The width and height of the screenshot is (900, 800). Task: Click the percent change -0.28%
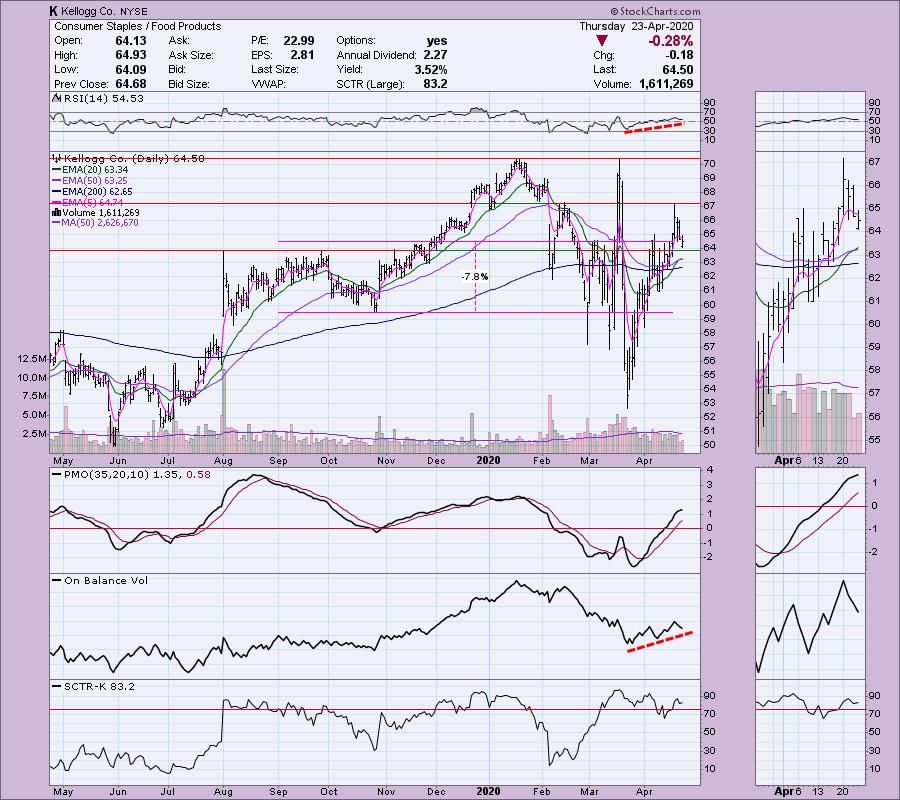(670, 41)
